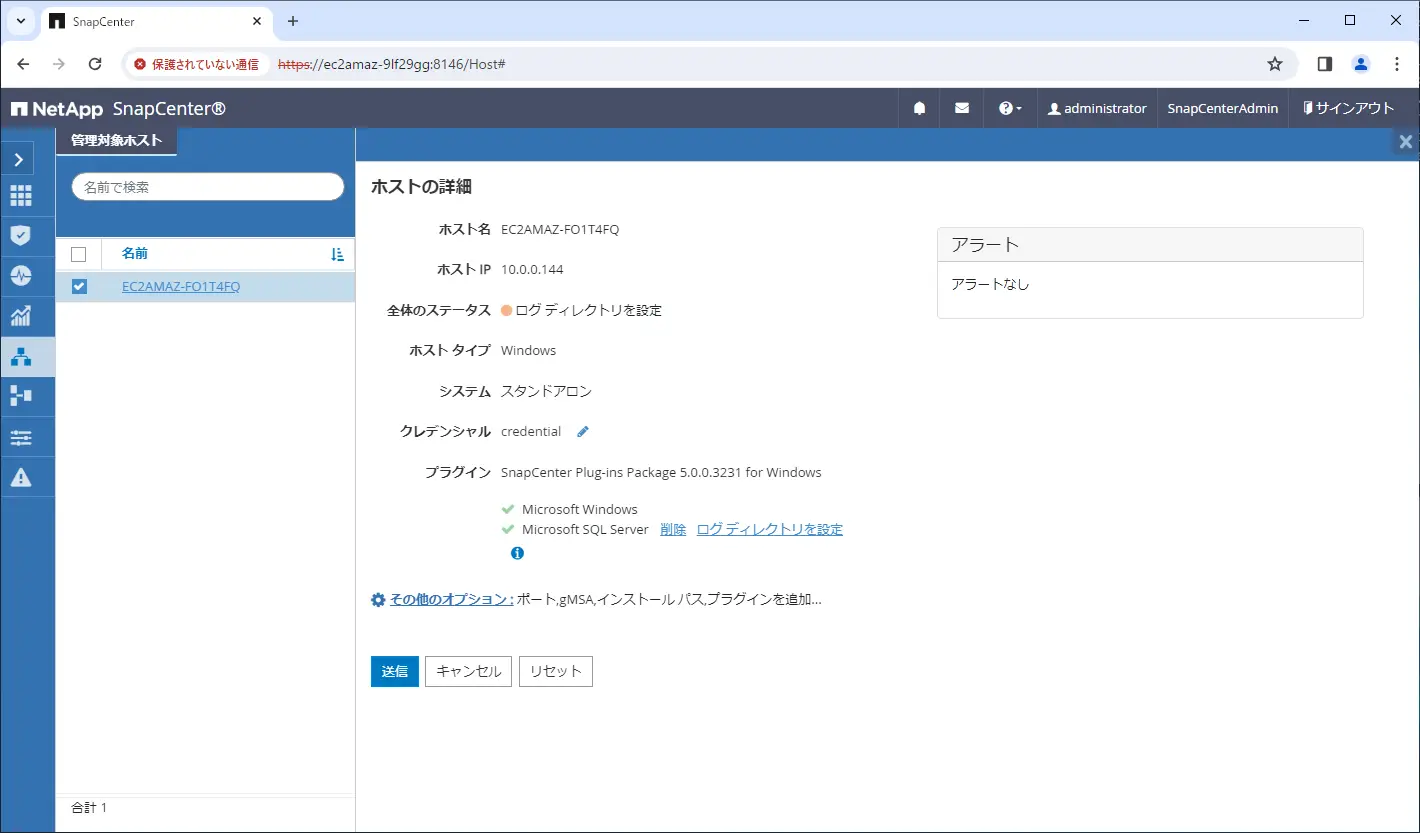Click the blue info icon under plug-ins
This screenshot has height=833, width=1420.
[517, 553]
